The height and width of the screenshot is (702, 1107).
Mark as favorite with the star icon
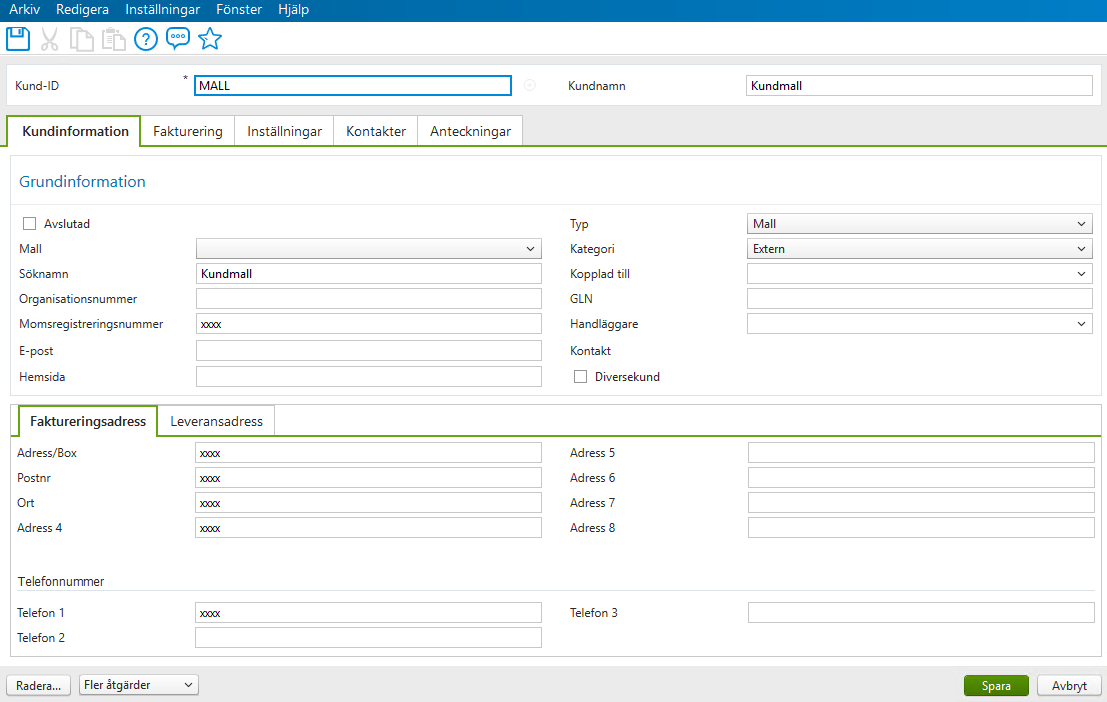pyautogui.click(x=210, y=38)
